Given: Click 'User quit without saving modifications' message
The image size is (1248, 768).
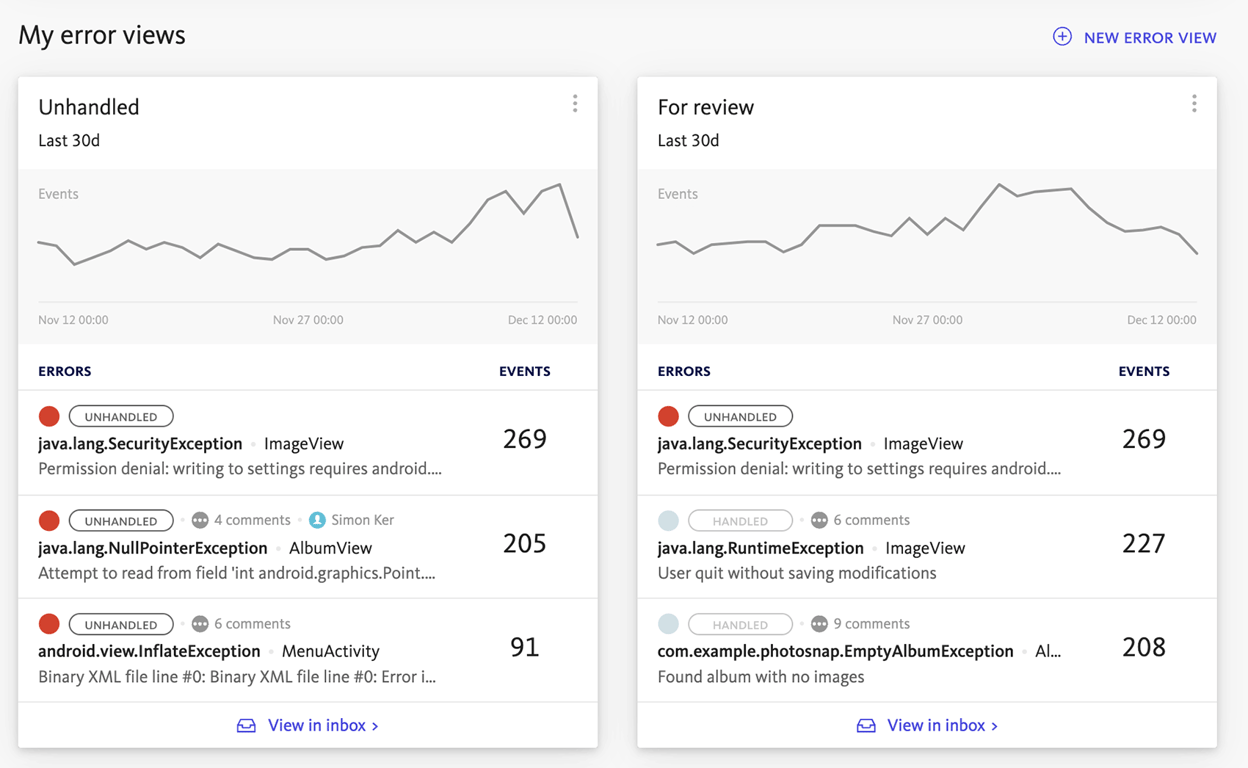Looking at the screenshot, I should pos(797,573).
